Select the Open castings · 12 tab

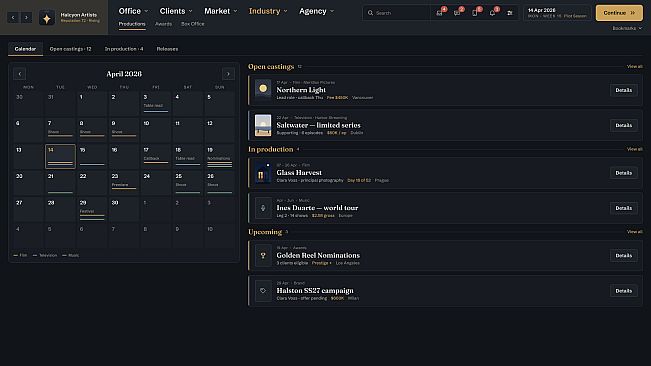tap(70, 49)
